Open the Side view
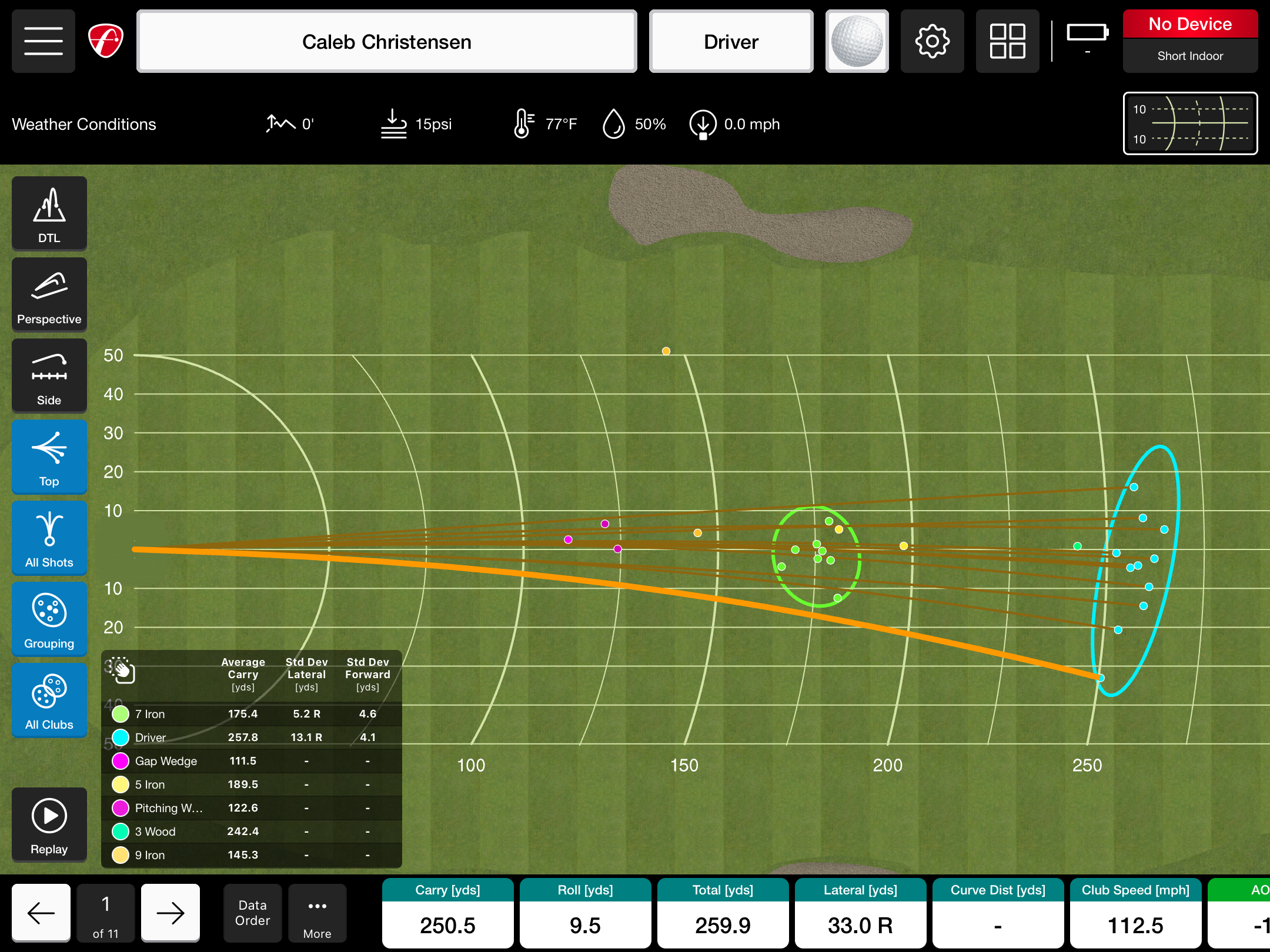The image size is (1270, 952). (49, 376)
